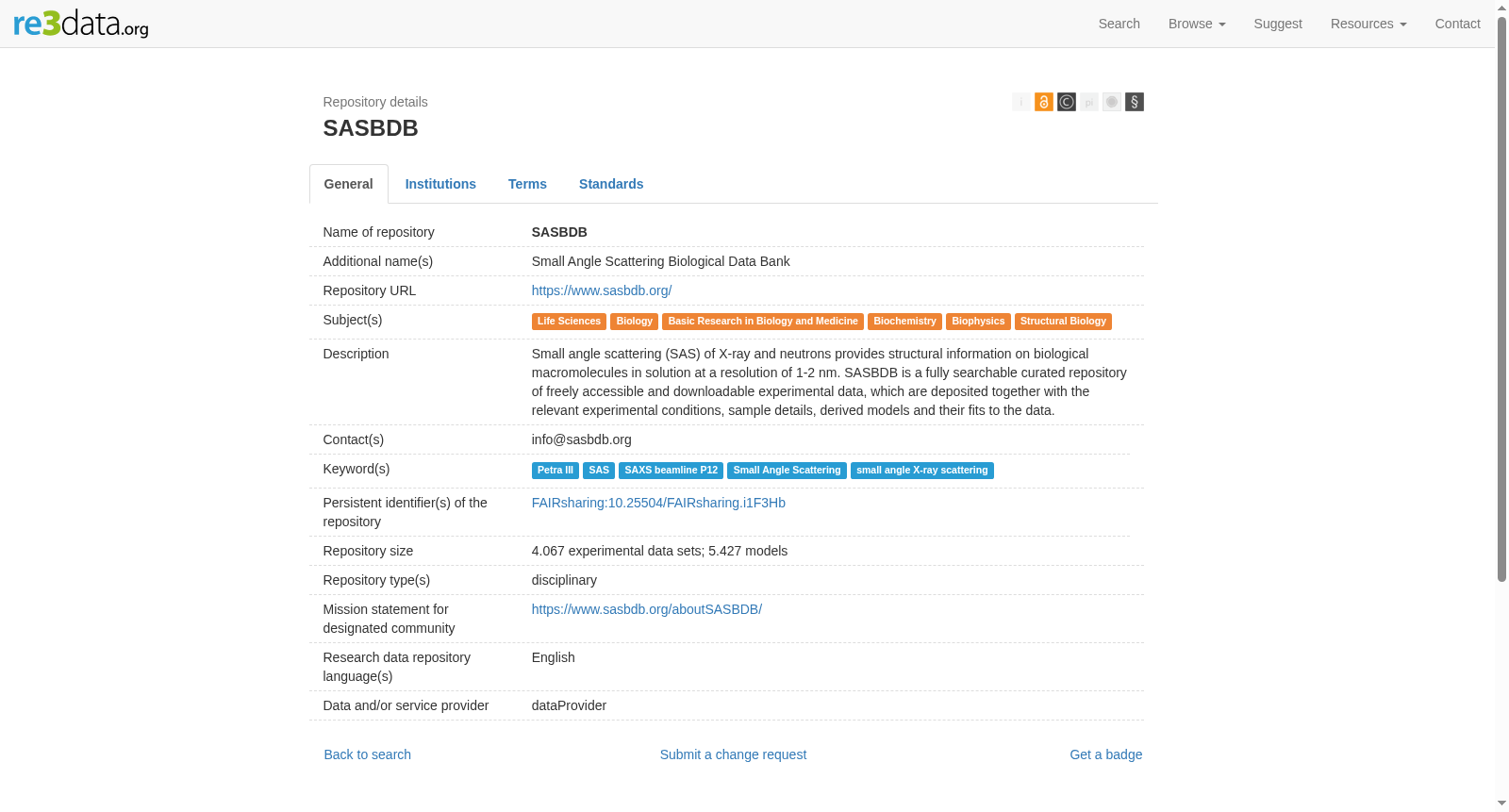Click the 'English' language value
Viewport: 1509px width, 812px height.
coord(553,657)
